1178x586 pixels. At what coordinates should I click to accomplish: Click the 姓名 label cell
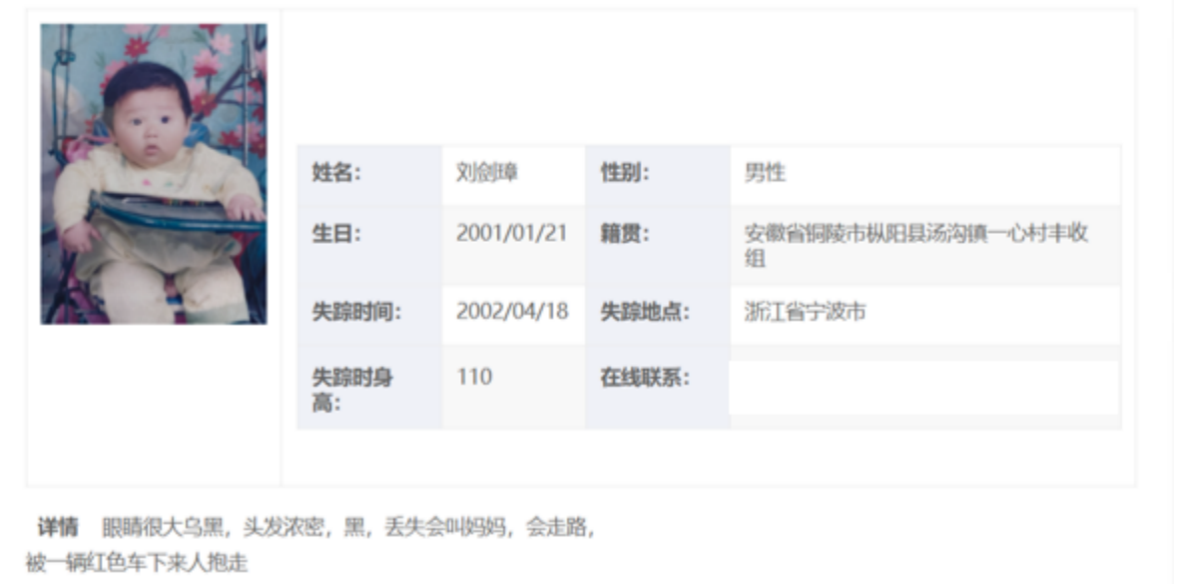[336, 173]
